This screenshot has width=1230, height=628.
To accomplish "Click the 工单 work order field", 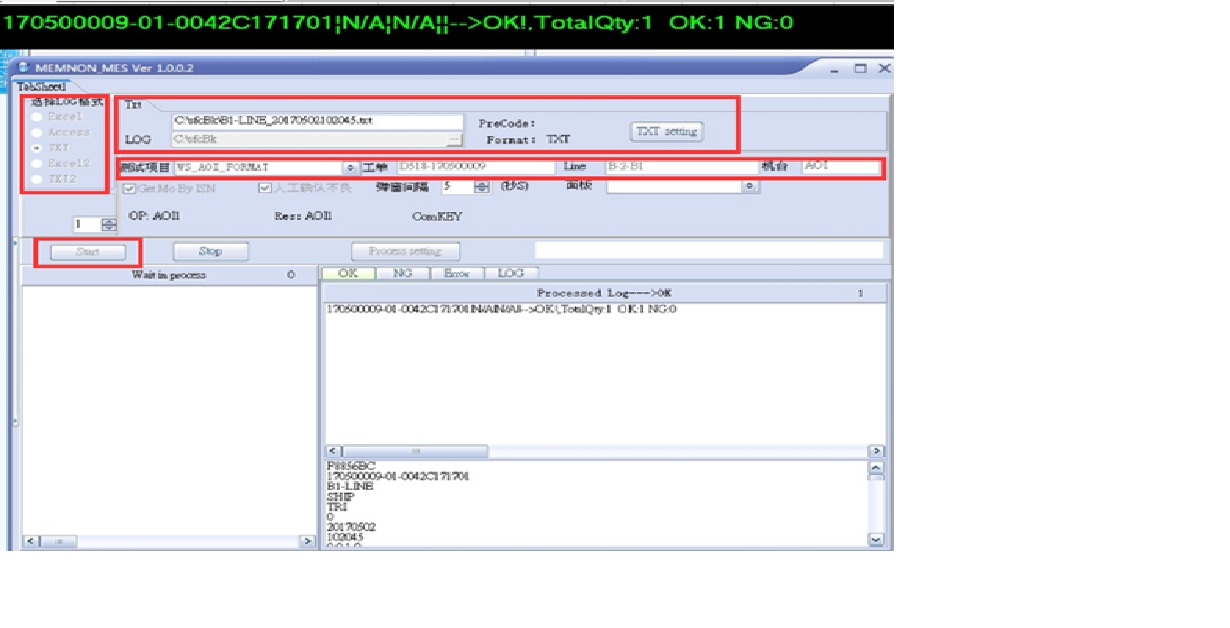I will point(475,167).
